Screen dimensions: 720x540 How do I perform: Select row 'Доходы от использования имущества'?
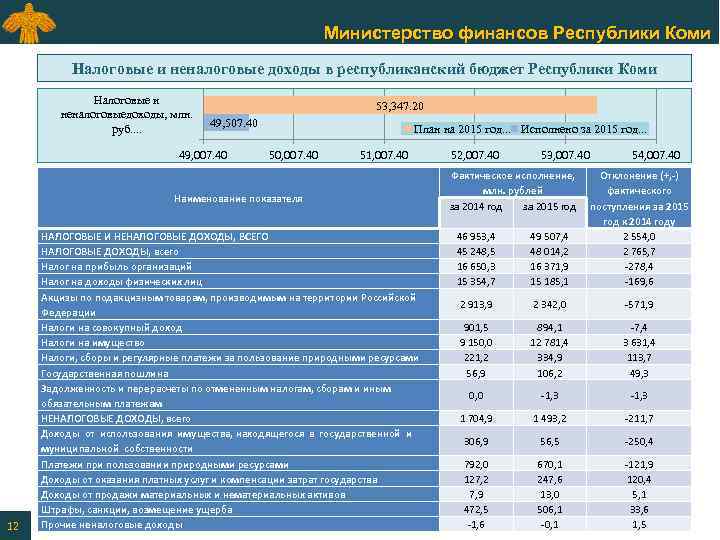click(x=365, y=441)
